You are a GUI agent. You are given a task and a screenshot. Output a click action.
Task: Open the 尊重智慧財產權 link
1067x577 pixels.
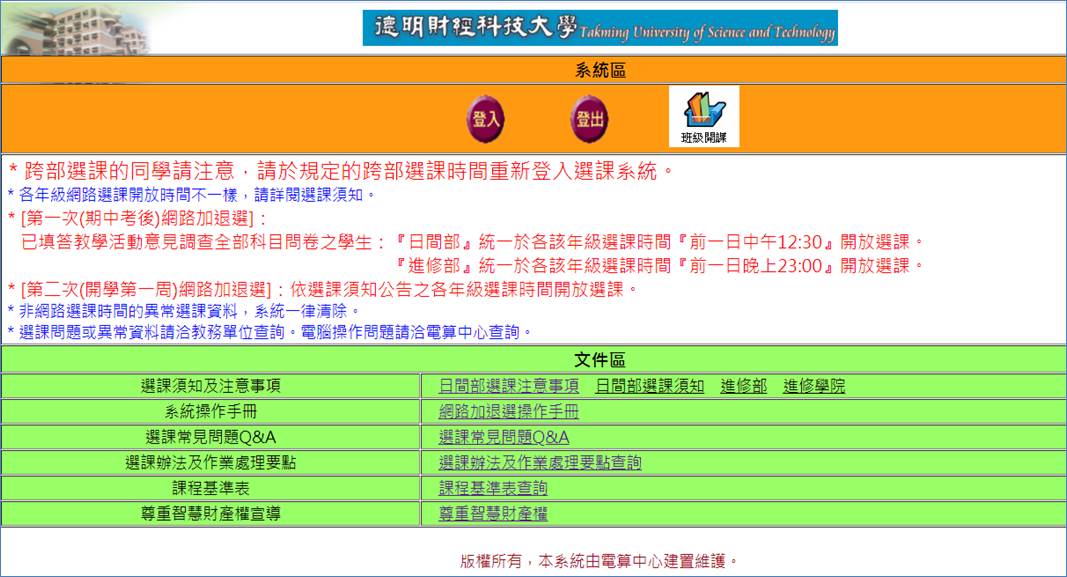click(493, 514)
